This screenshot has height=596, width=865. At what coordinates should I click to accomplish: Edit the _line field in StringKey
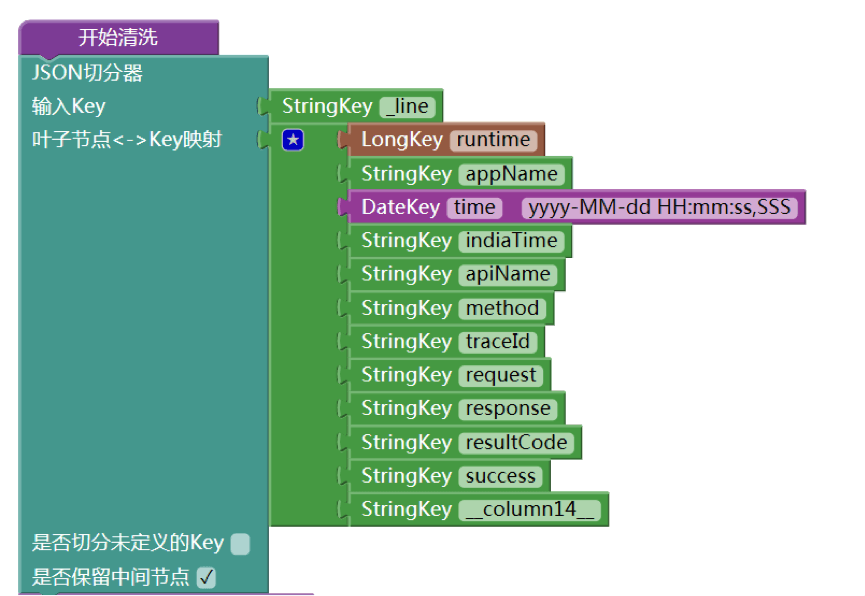(x=407, y=107)
